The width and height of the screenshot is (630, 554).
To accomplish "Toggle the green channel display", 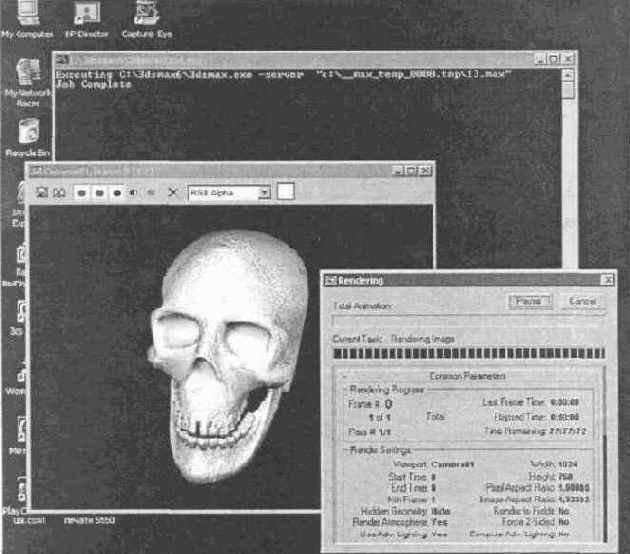I will (100, 191).
